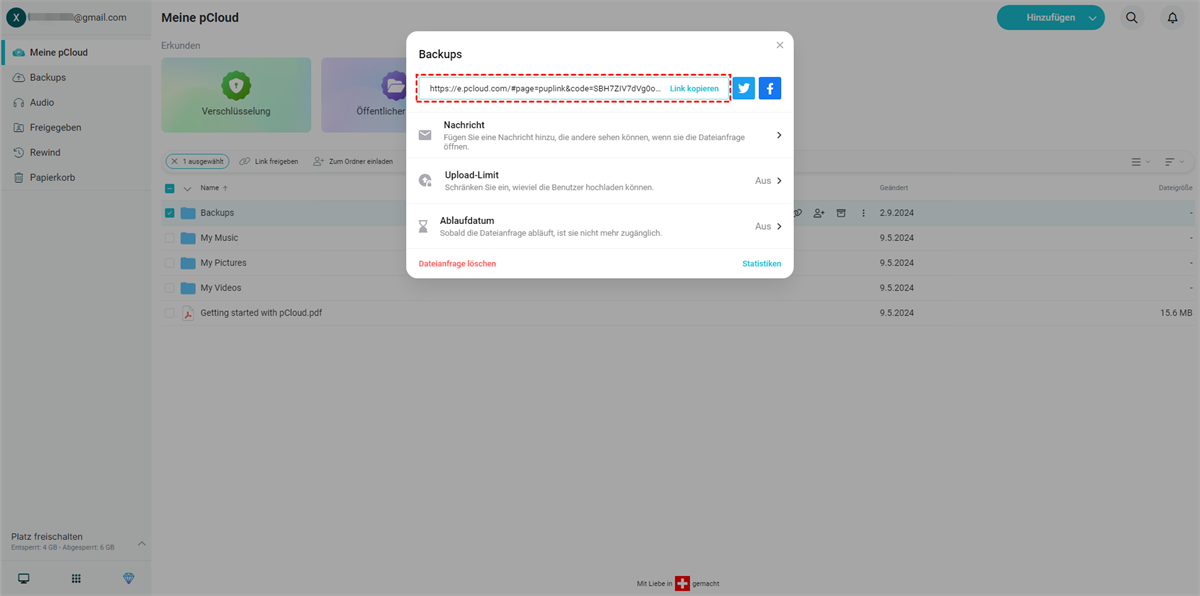Check the My Videos checkbox

click(170, 288)
